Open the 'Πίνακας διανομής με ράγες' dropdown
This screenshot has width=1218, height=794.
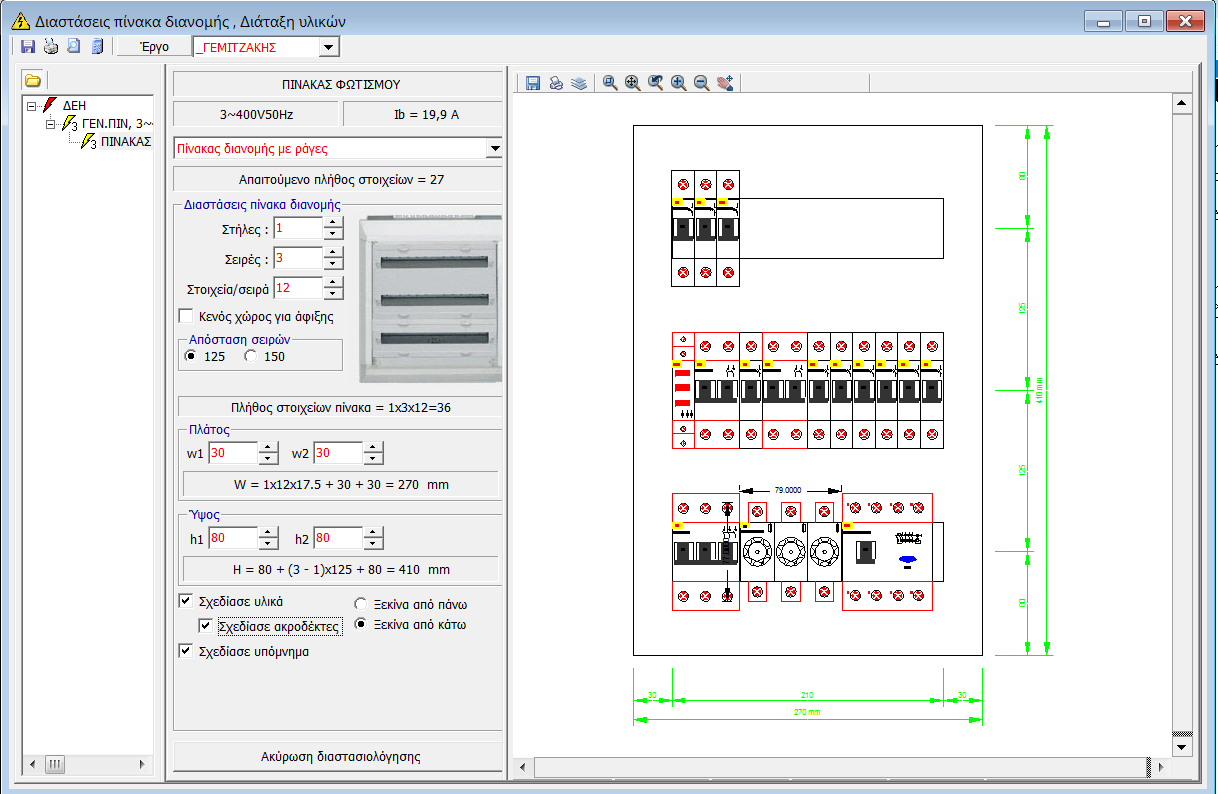[493, 149]
